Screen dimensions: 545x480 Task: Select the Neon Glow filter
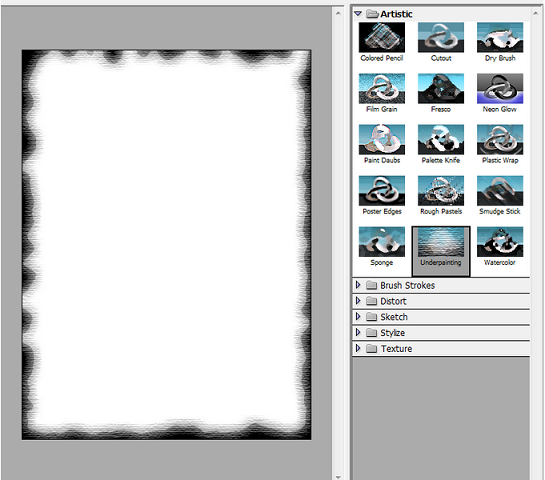[500, 88]
